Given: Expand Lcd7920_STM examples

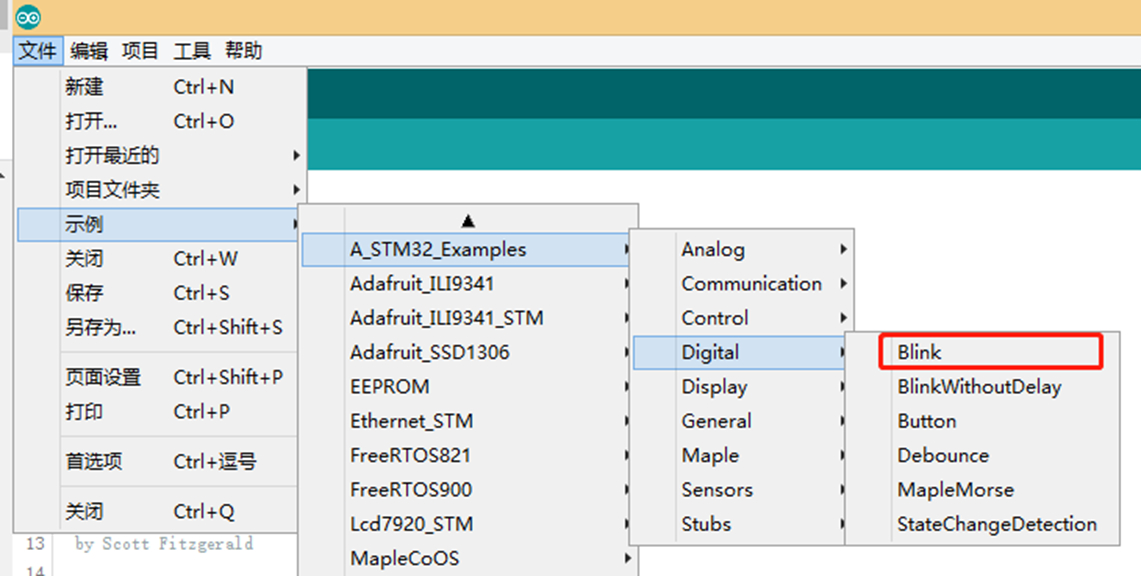Looking at the screenshot, I should click(x=468, y=524).
